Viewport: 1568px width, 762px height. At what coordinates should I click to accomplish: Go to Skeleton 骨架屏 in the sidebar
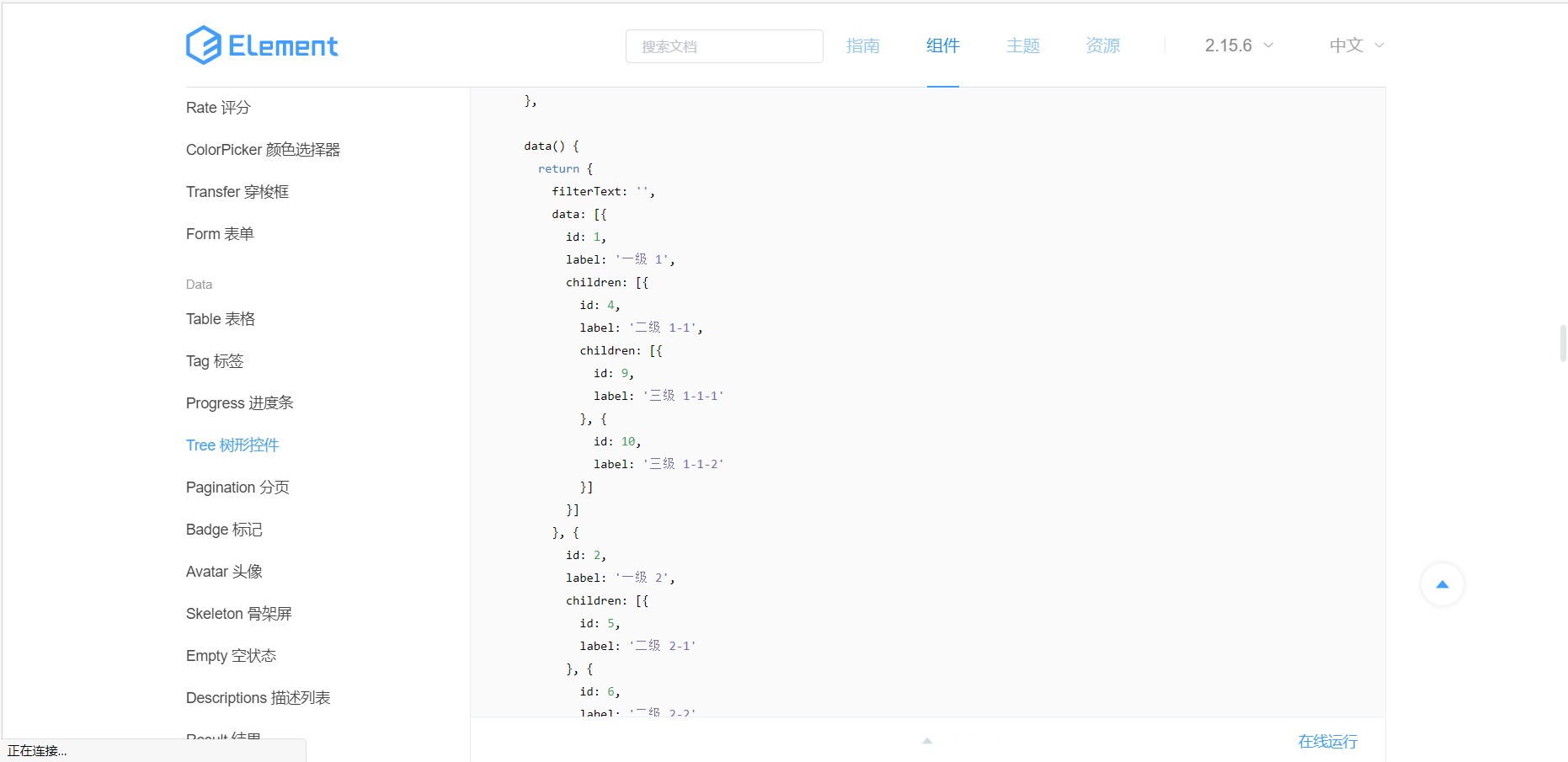tap(239, 614)
